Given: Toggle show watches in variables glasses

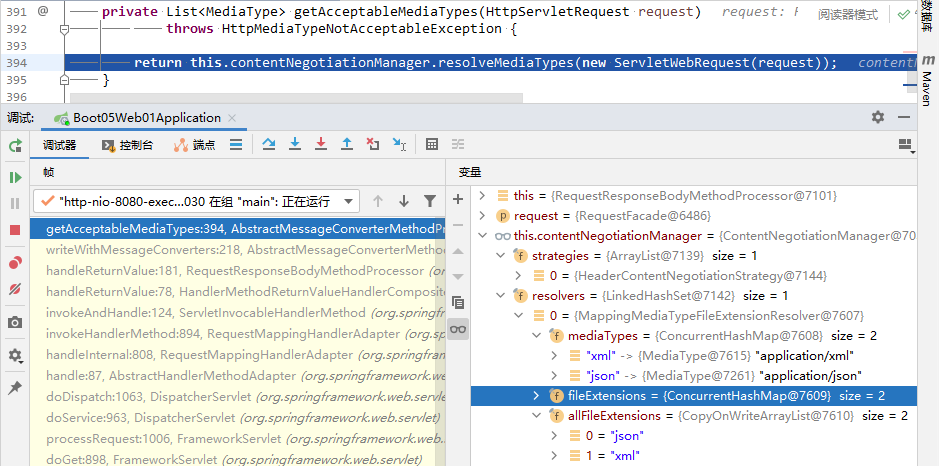Looking at the screenshot, I should [x=458, y=329].
